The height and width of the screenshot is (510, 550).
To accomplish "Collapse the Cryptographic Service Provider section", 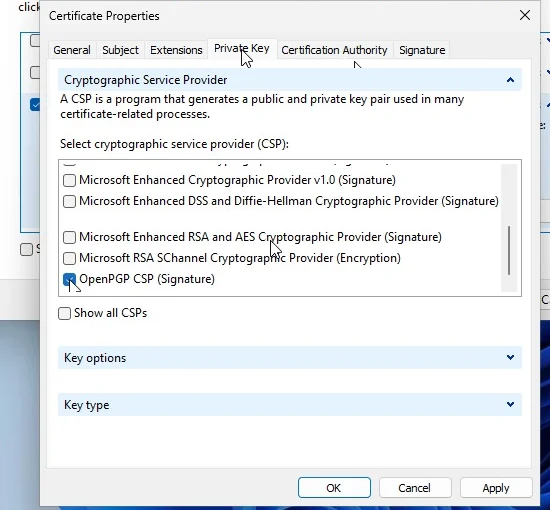I will (510, 80).
